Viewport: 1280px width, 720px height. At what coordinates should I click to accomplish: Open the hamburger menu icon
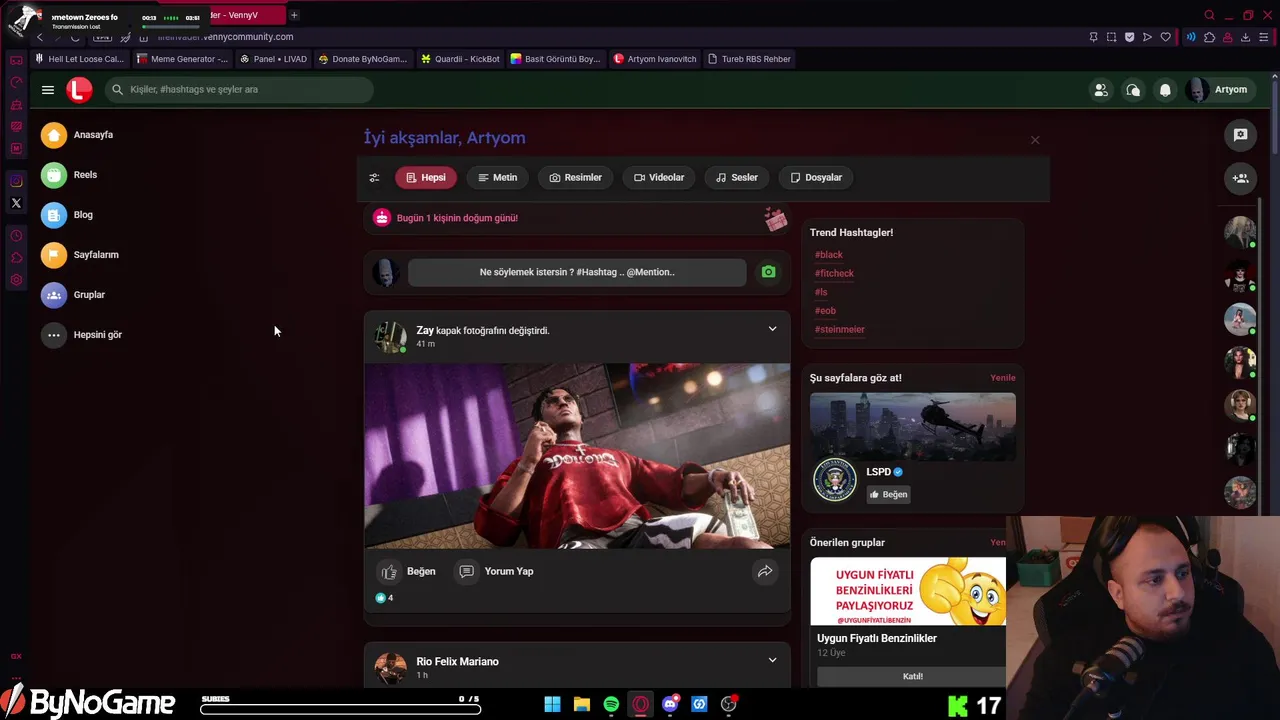tap(48, 90)
